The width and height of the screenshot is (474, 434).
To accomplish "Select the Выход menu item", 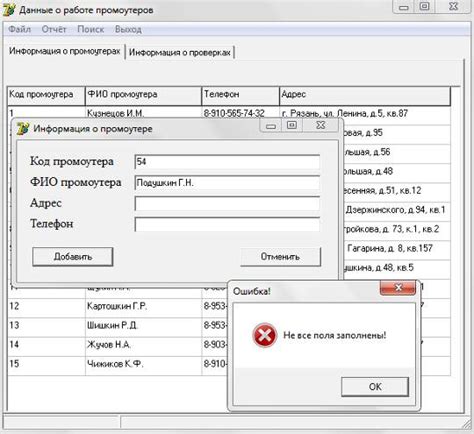I will [128, 29].
